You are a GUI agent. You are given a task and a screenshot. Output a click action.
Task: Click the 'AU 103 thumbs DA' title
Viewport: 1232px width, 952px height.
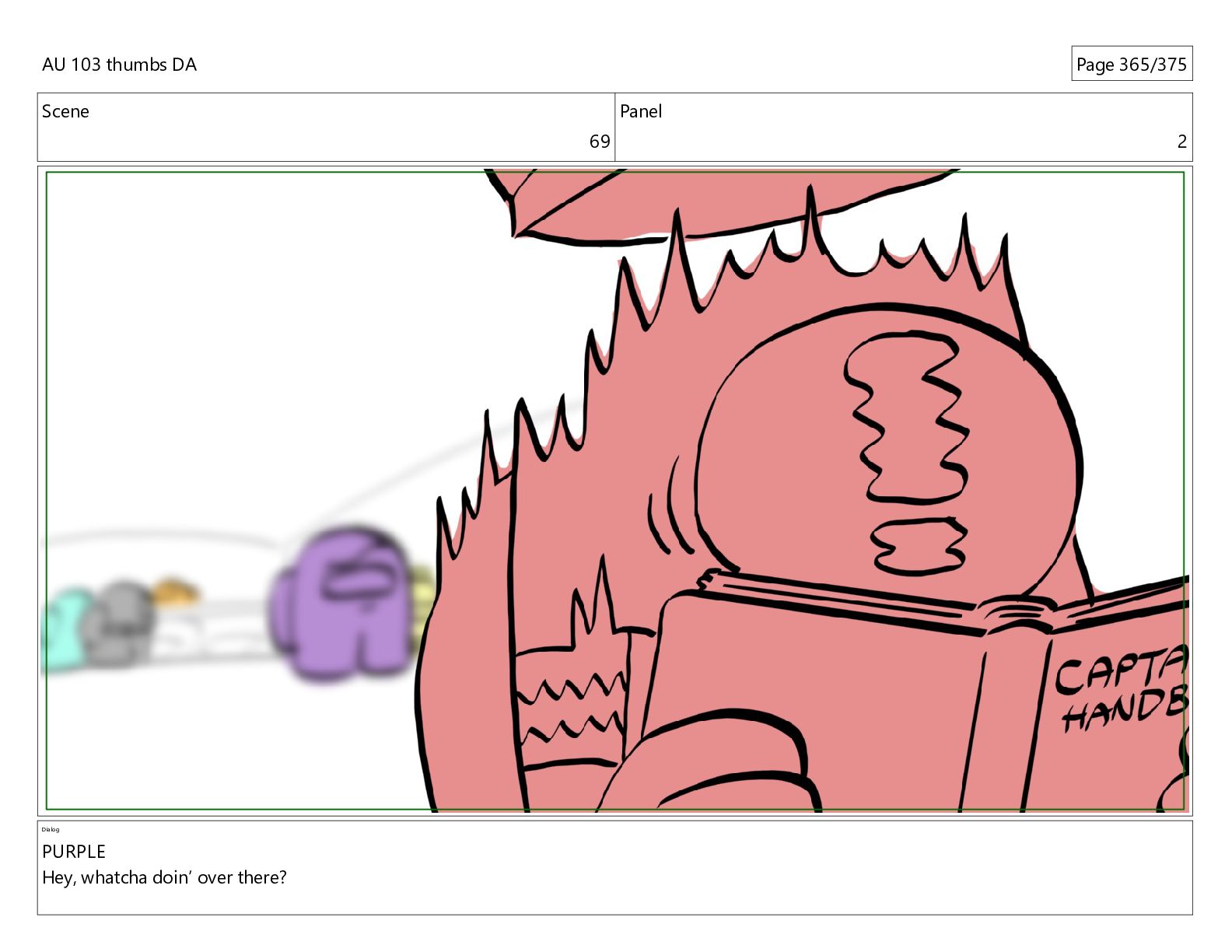pos(119,65)
